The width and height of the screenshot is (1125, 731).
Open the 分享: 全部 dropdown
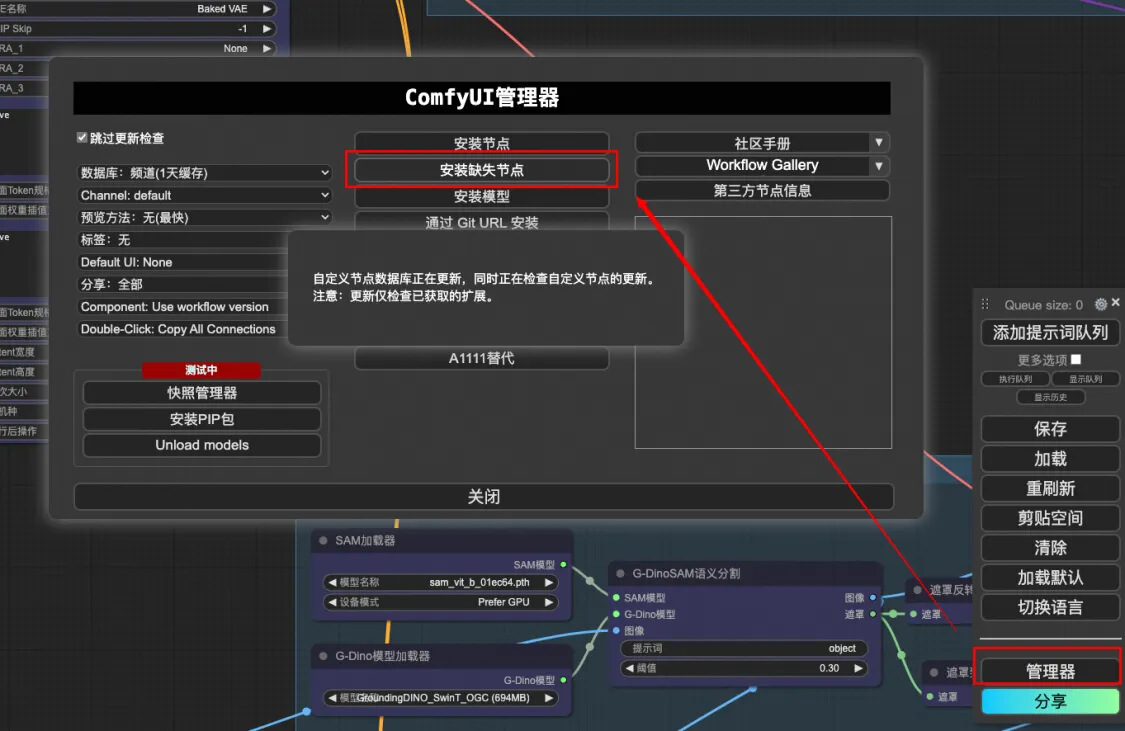pos(183,284)
